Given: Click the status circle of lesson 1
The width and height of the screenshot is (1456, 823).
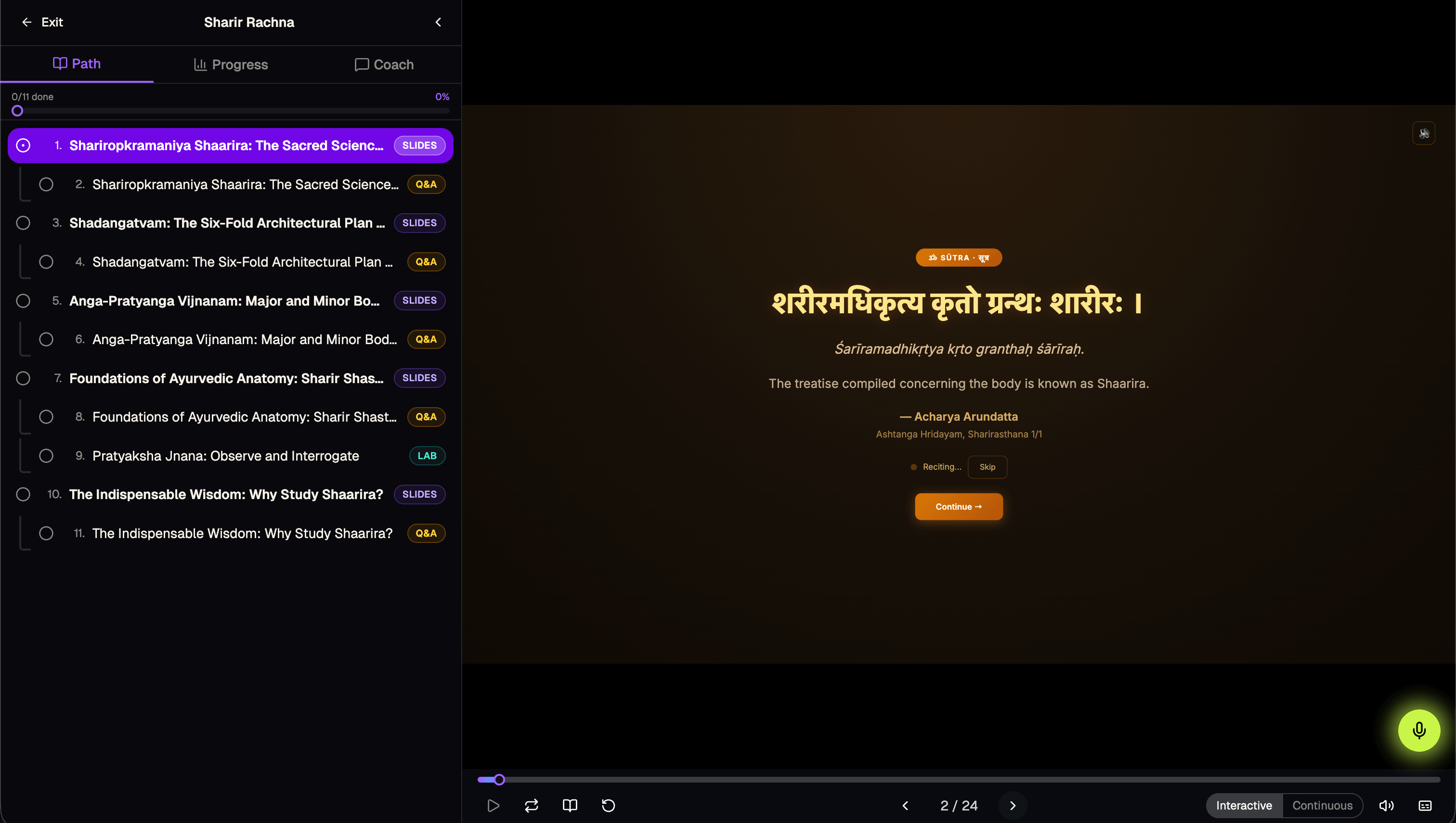Looking at the screenshot, I should [23, 145].
